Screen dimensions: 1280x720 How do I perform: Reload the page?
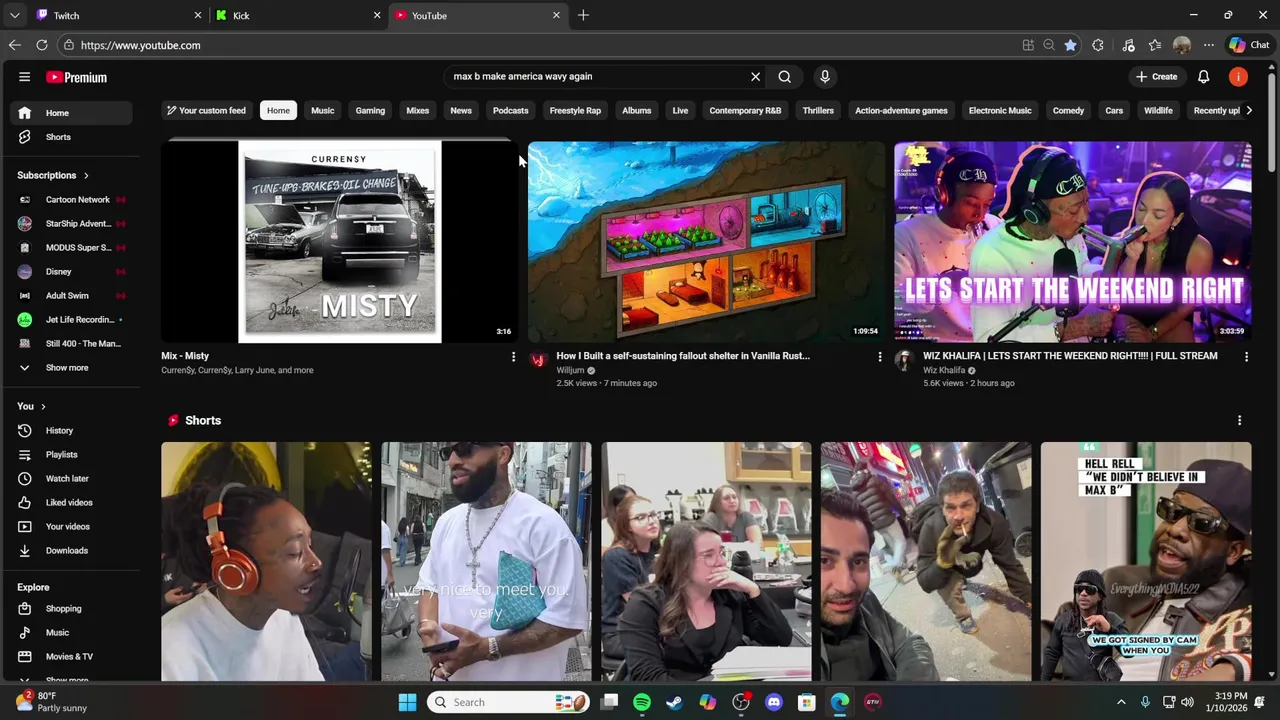click(42, 45)
